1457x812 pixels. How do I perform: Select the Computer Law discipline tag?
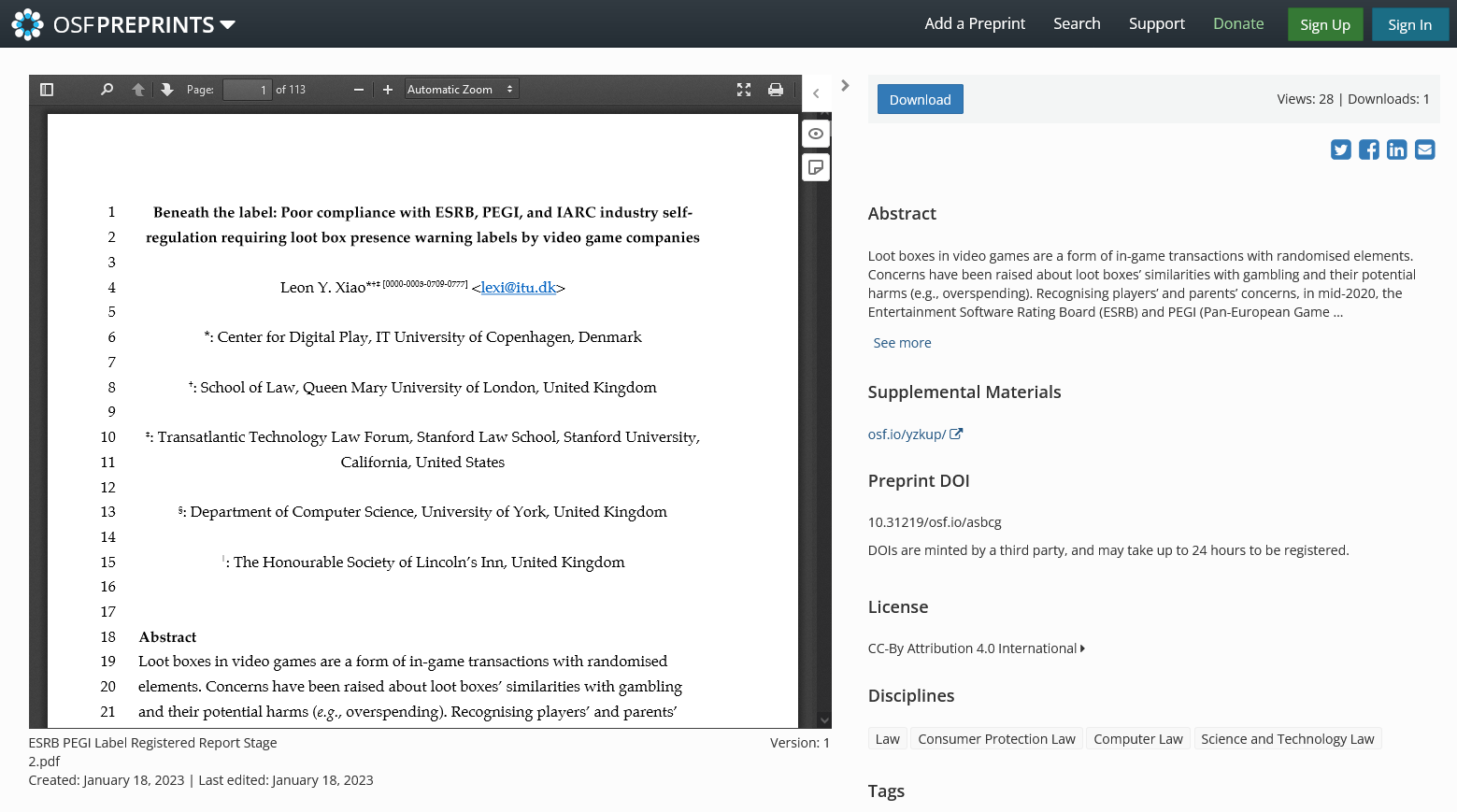[1138, 739]
